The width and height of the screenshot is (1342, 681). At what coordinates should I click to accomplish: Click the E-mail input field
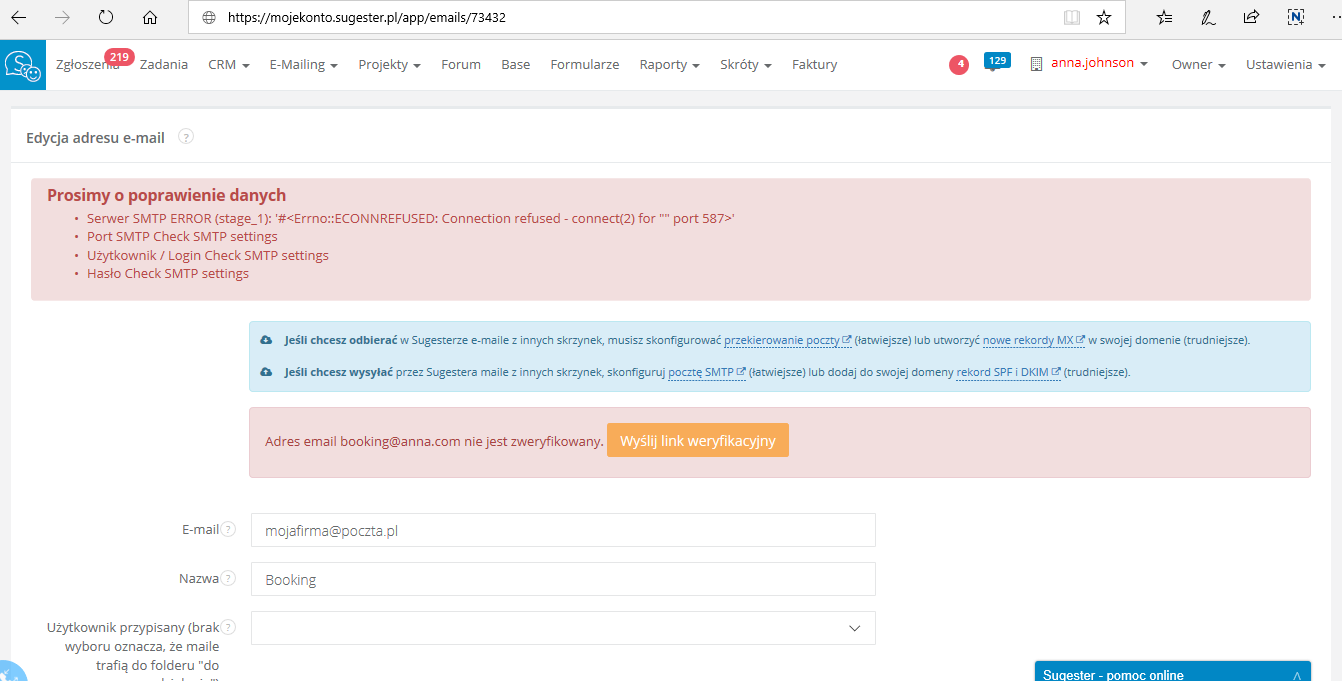point(563,530)
